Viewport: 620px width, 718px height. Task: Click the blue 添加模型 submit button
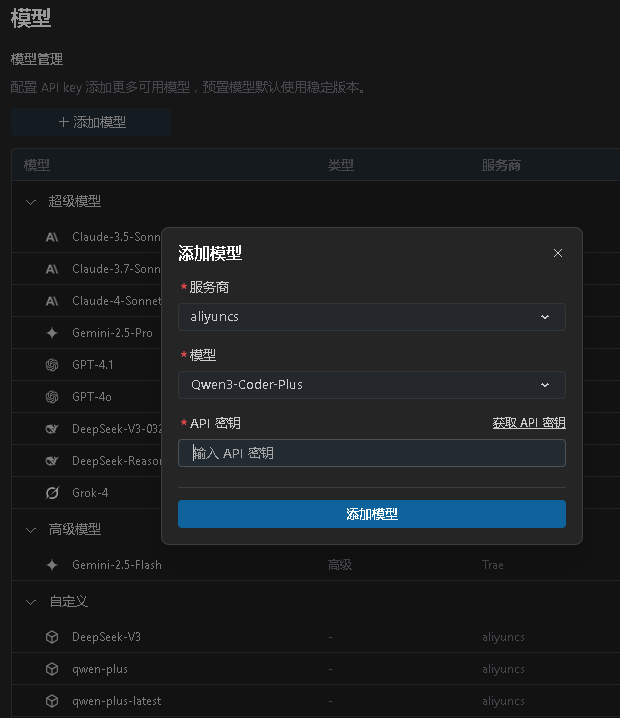[372, 514]
